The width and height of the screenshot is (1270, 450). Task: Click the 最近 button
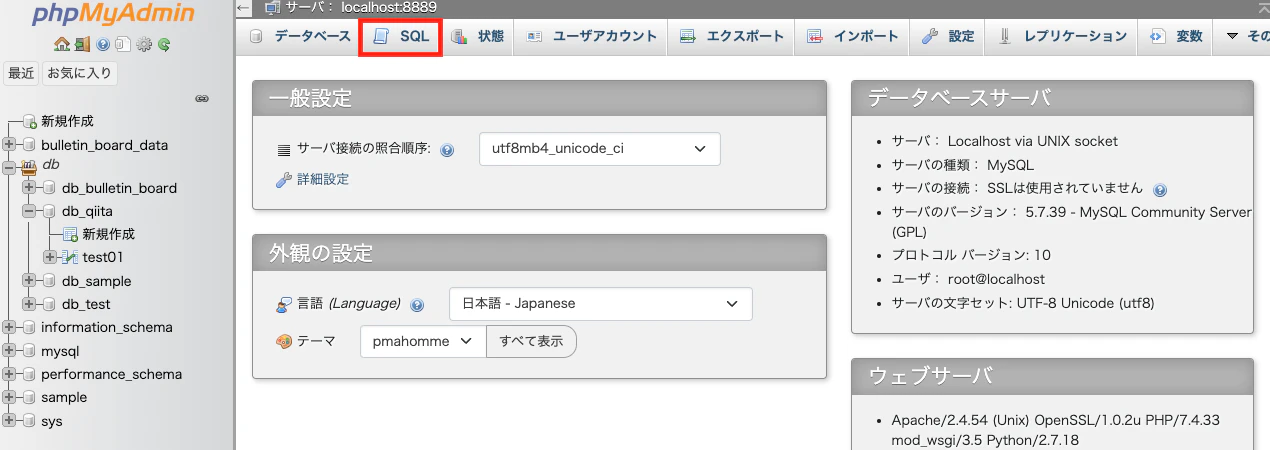[22, 73]
